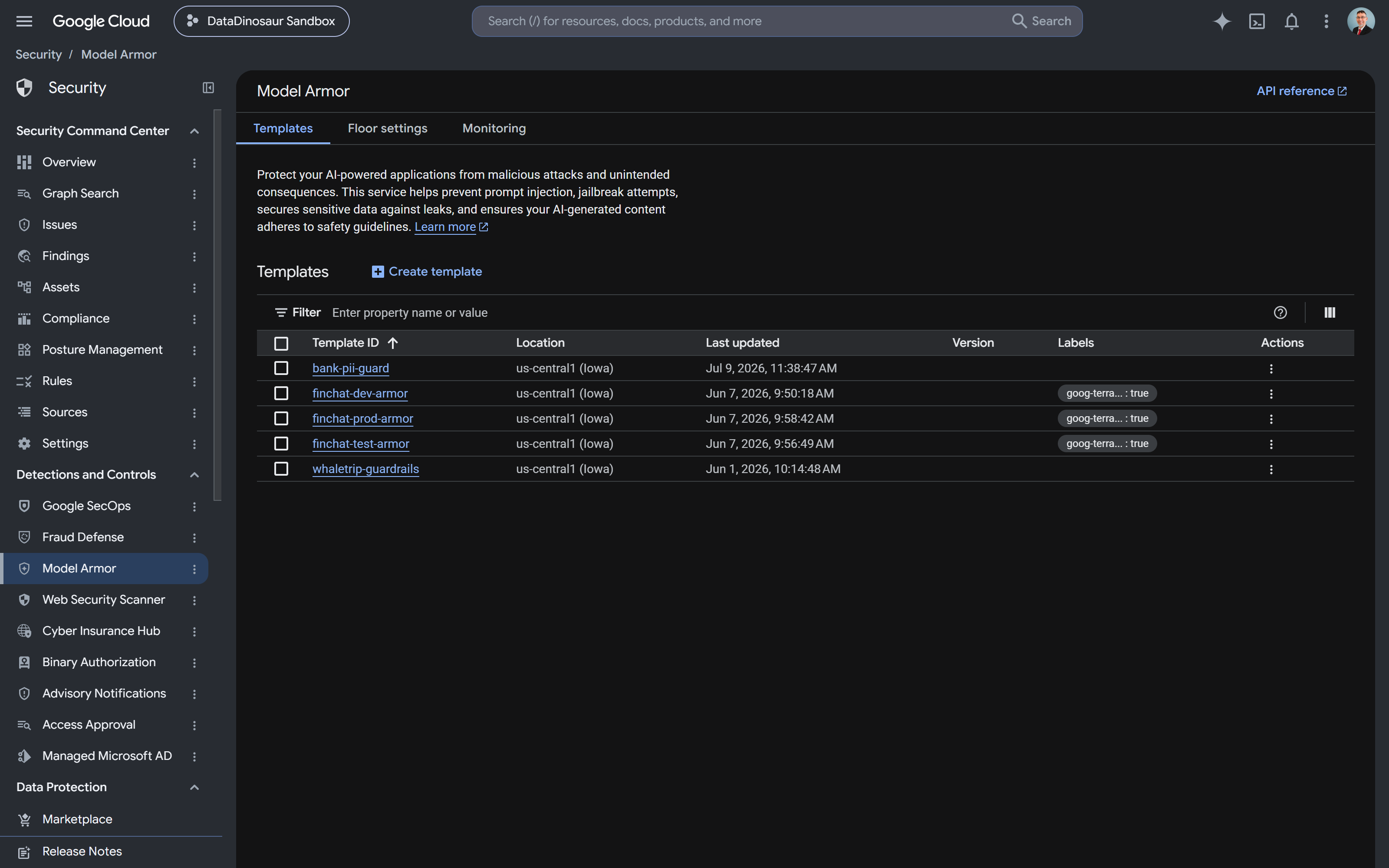This screenshot has width=1389, height=868.
Task: Open more options beside Binary Authorization
Action: pyautogui.click(x=194, y=663)
